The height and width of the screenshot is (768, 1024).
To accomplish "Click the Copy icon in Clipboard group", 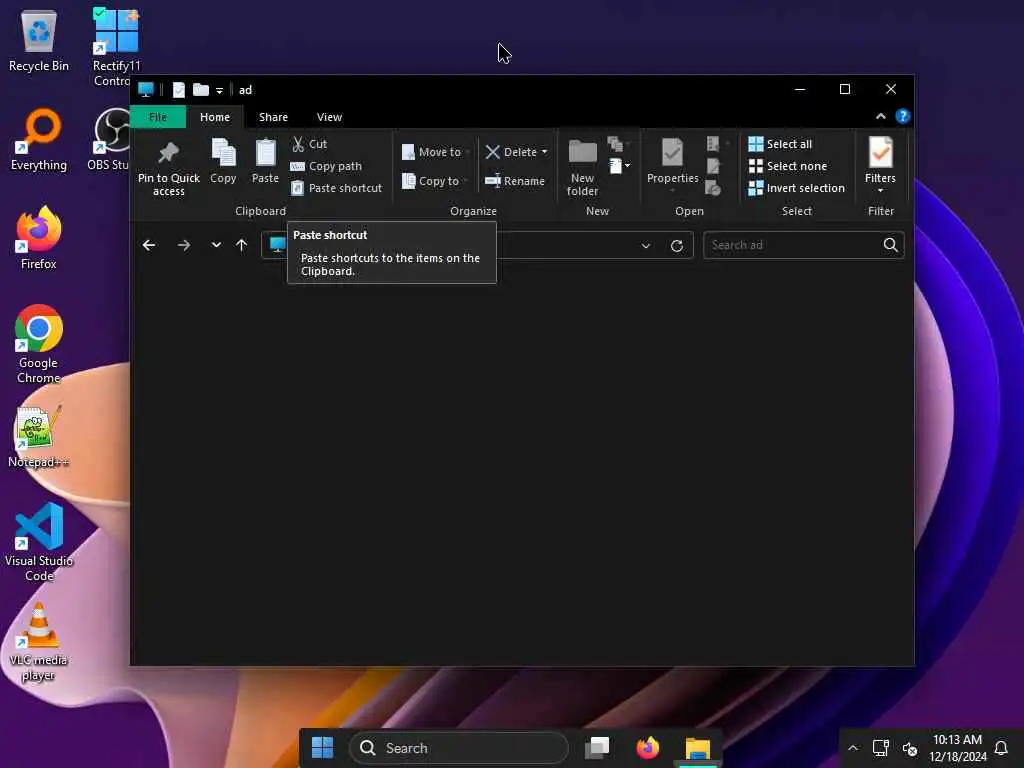I will tap(223, 153).
